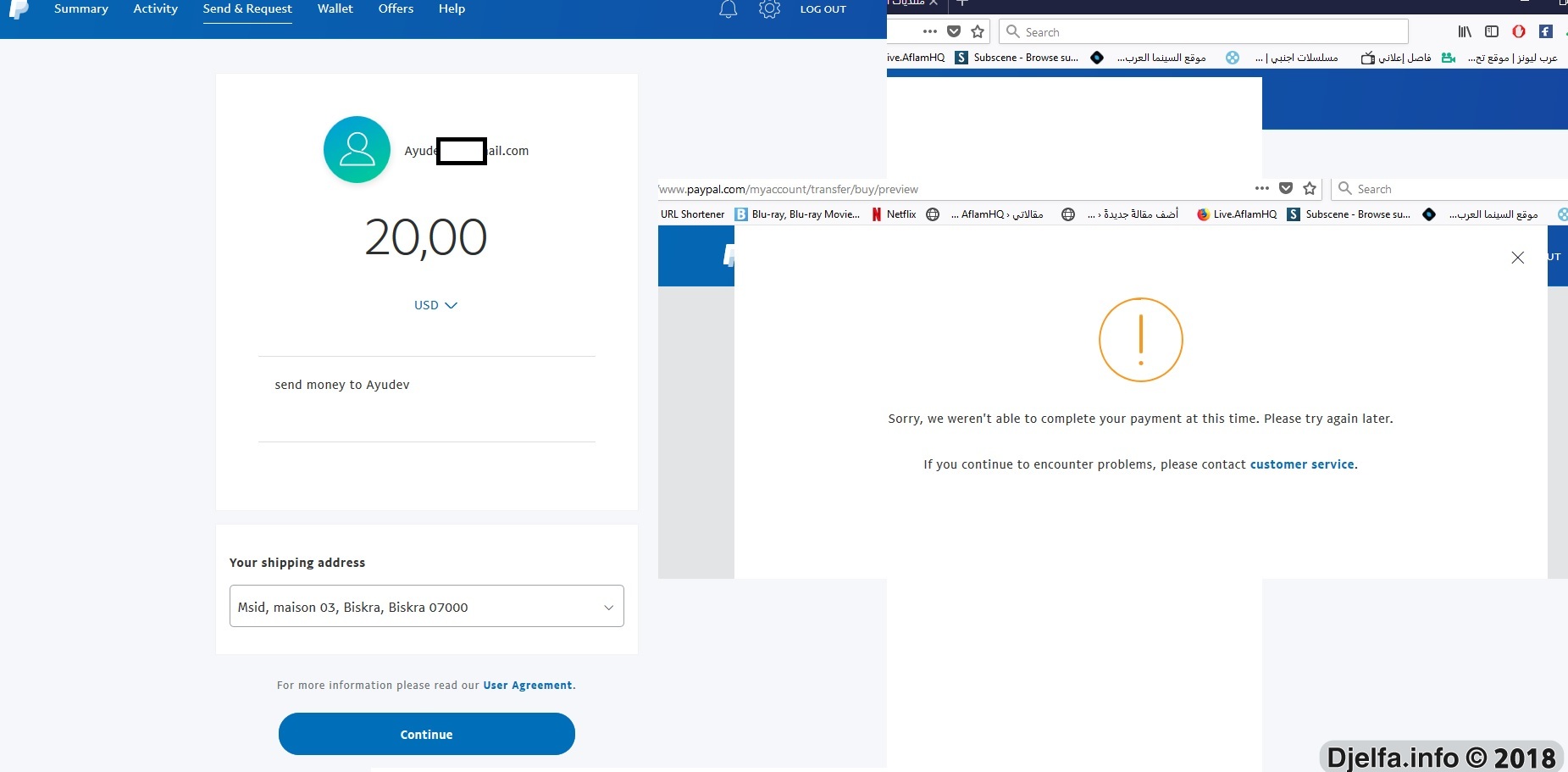Click the Facebook extension icon
The image size is (1568, 772).
point(1546,31)
